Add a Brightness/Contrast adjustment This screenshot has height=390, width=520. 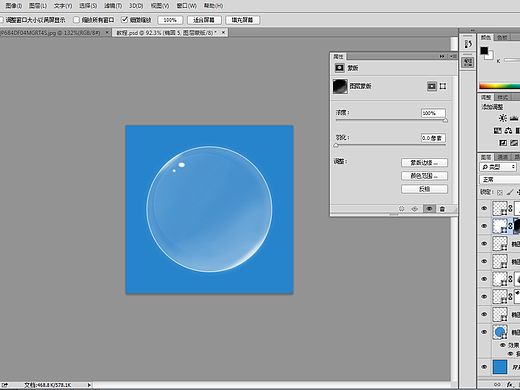[503, 118]
